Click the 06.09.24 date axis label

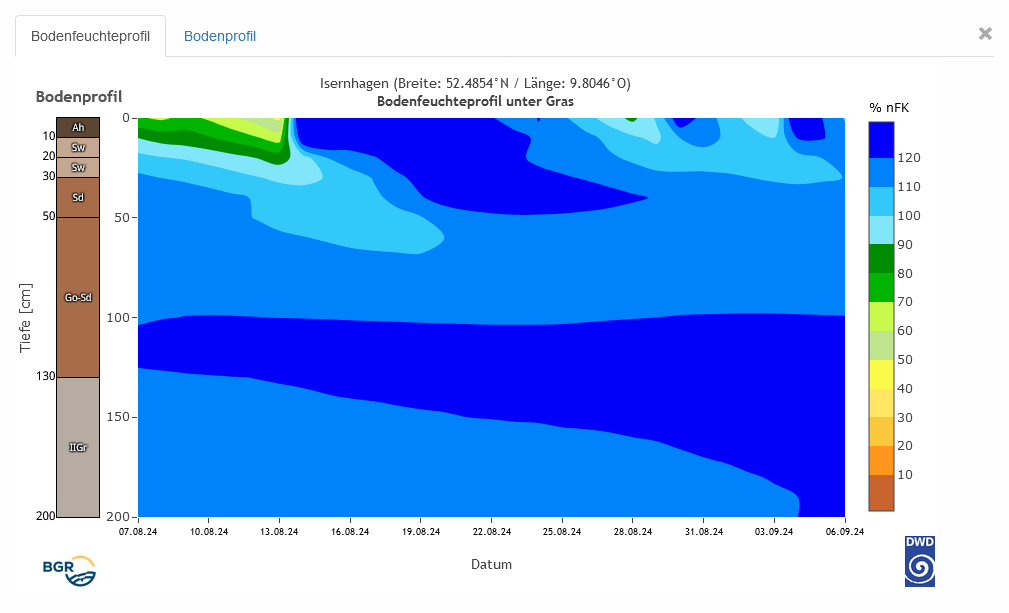tap(845, 532)
